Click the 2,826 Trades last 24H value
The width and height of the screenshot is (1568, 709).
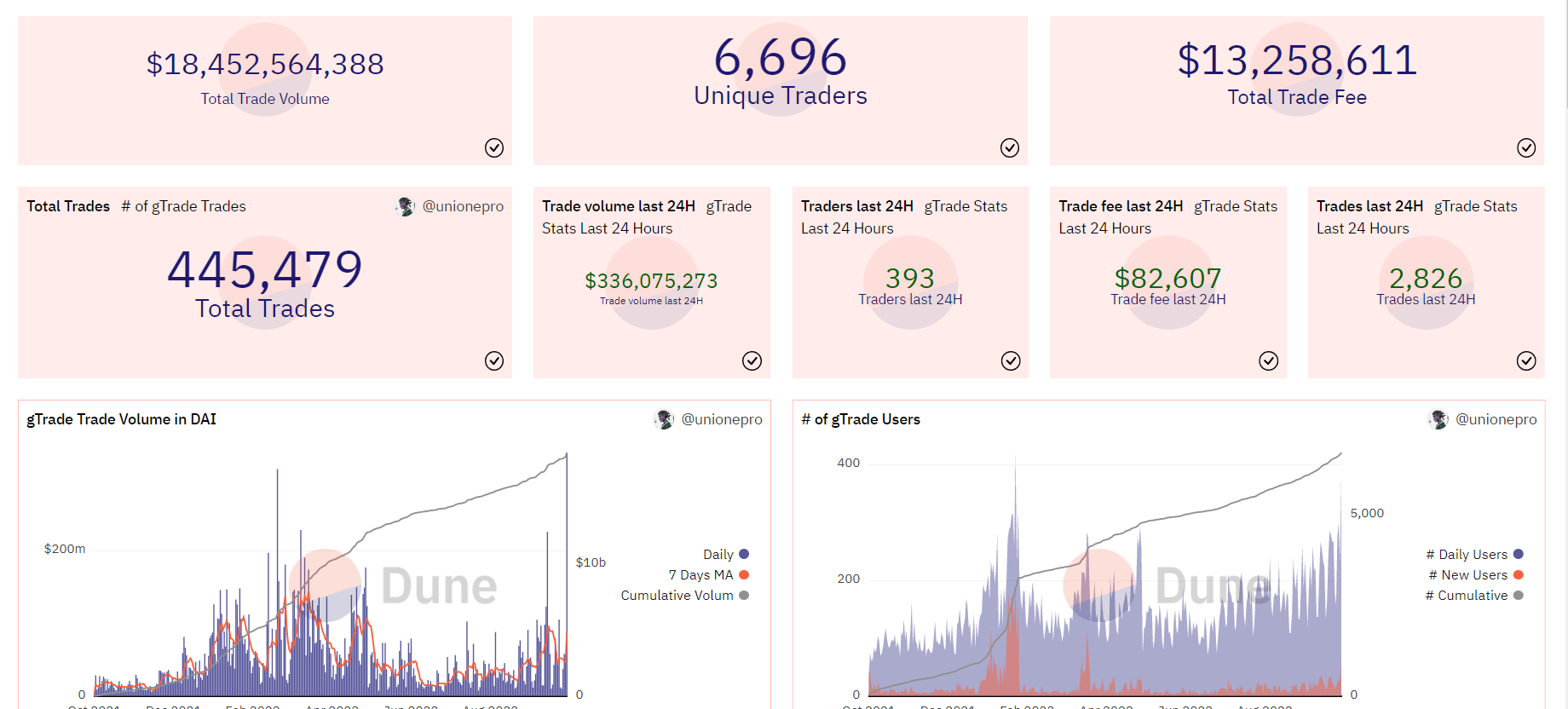[1426, 279]
